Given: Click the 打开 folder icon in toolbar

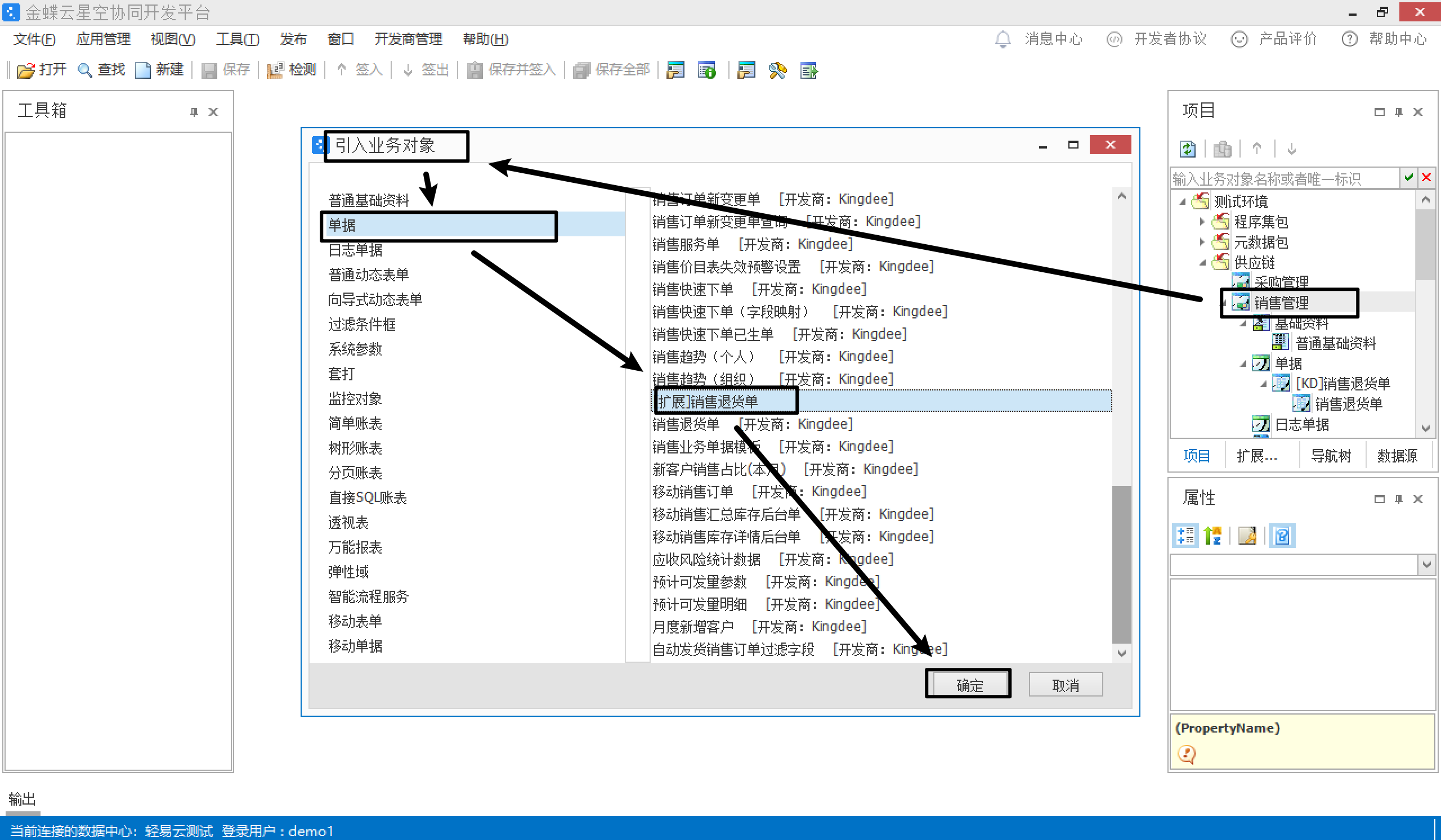Looking at the screenshot, I should coord(26,70).
